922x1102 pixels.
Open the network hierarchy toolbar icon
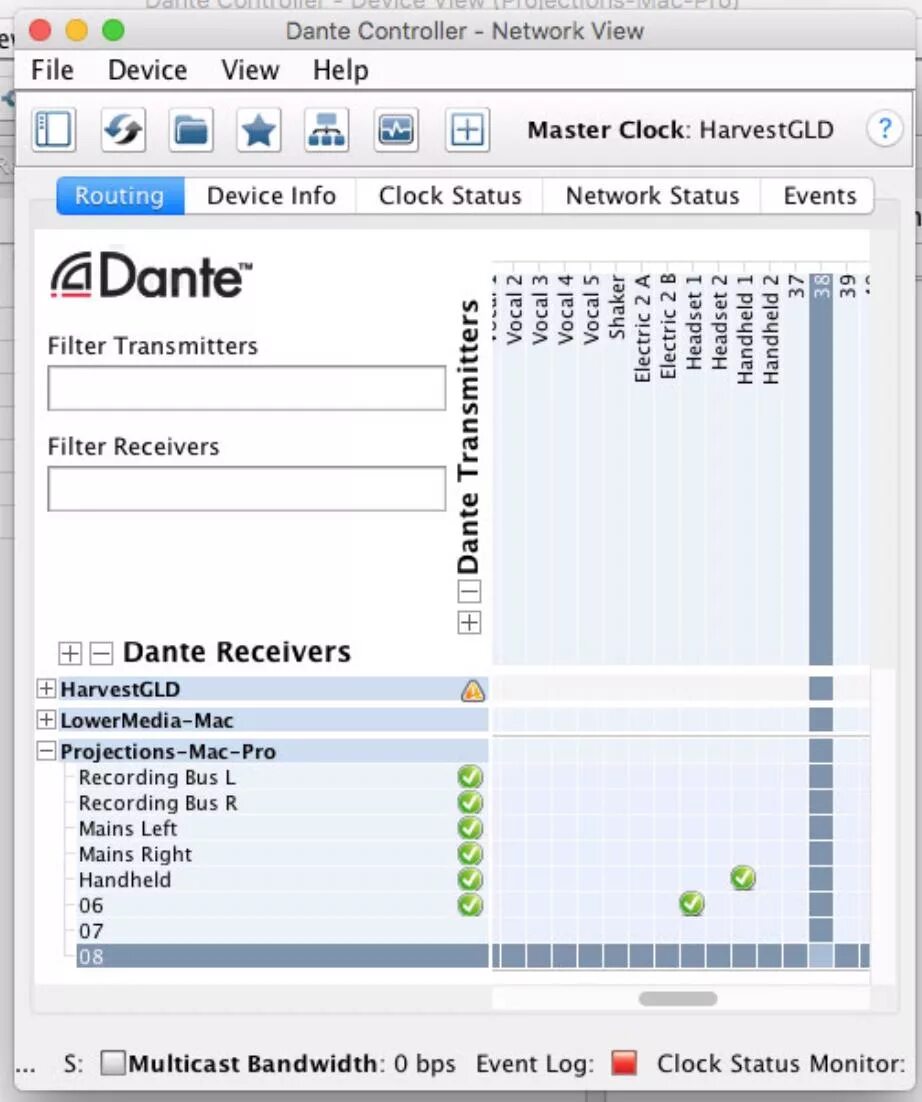(327, 130)
